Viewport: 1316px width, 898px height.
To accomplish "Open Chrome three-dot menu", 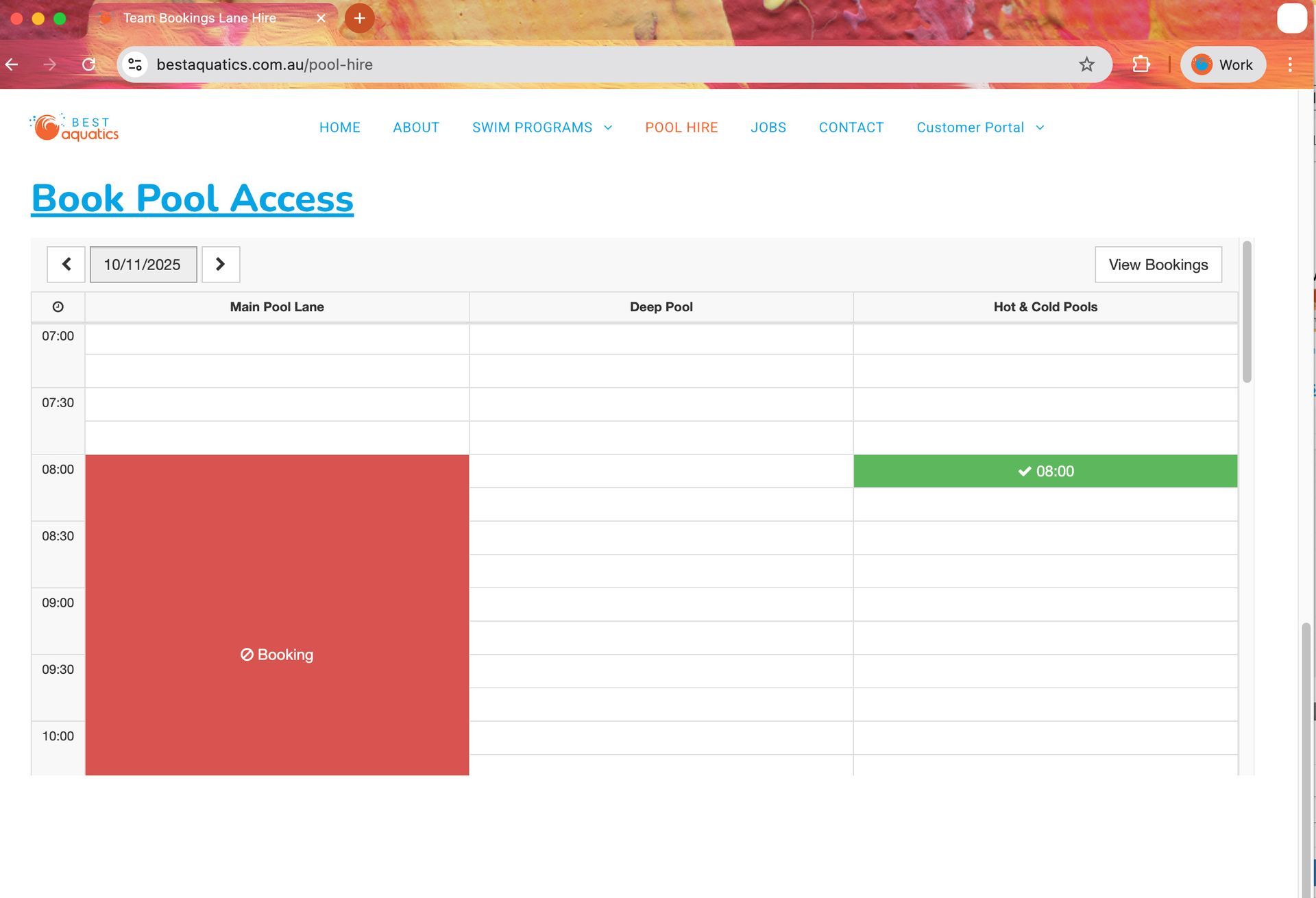I will pos(1289,64).
